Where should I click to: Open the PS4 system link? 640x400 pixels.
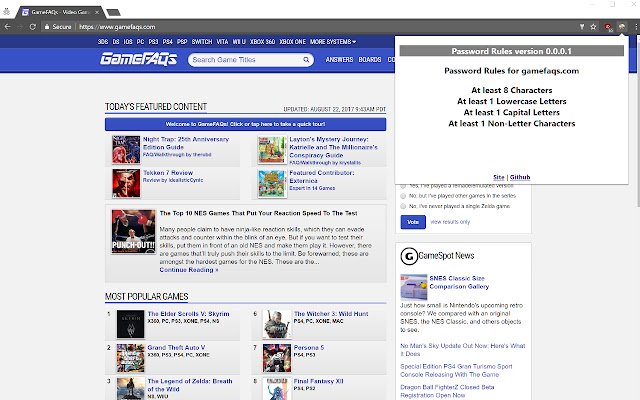[x=167, y=42]
